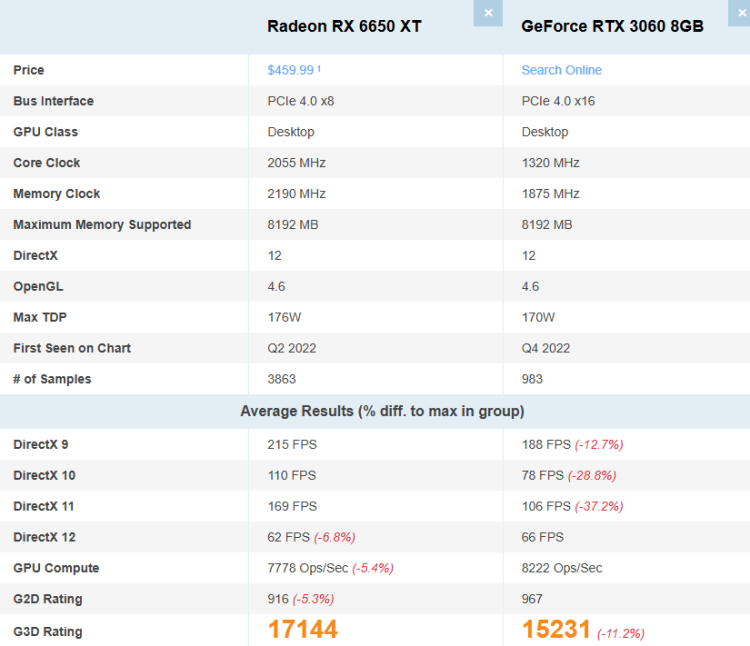Image resolution: width=750 pixels, height=646 pixels.
Task: Select the 215 FPS value
Action: pyautogui.click(x=292, y=444)
